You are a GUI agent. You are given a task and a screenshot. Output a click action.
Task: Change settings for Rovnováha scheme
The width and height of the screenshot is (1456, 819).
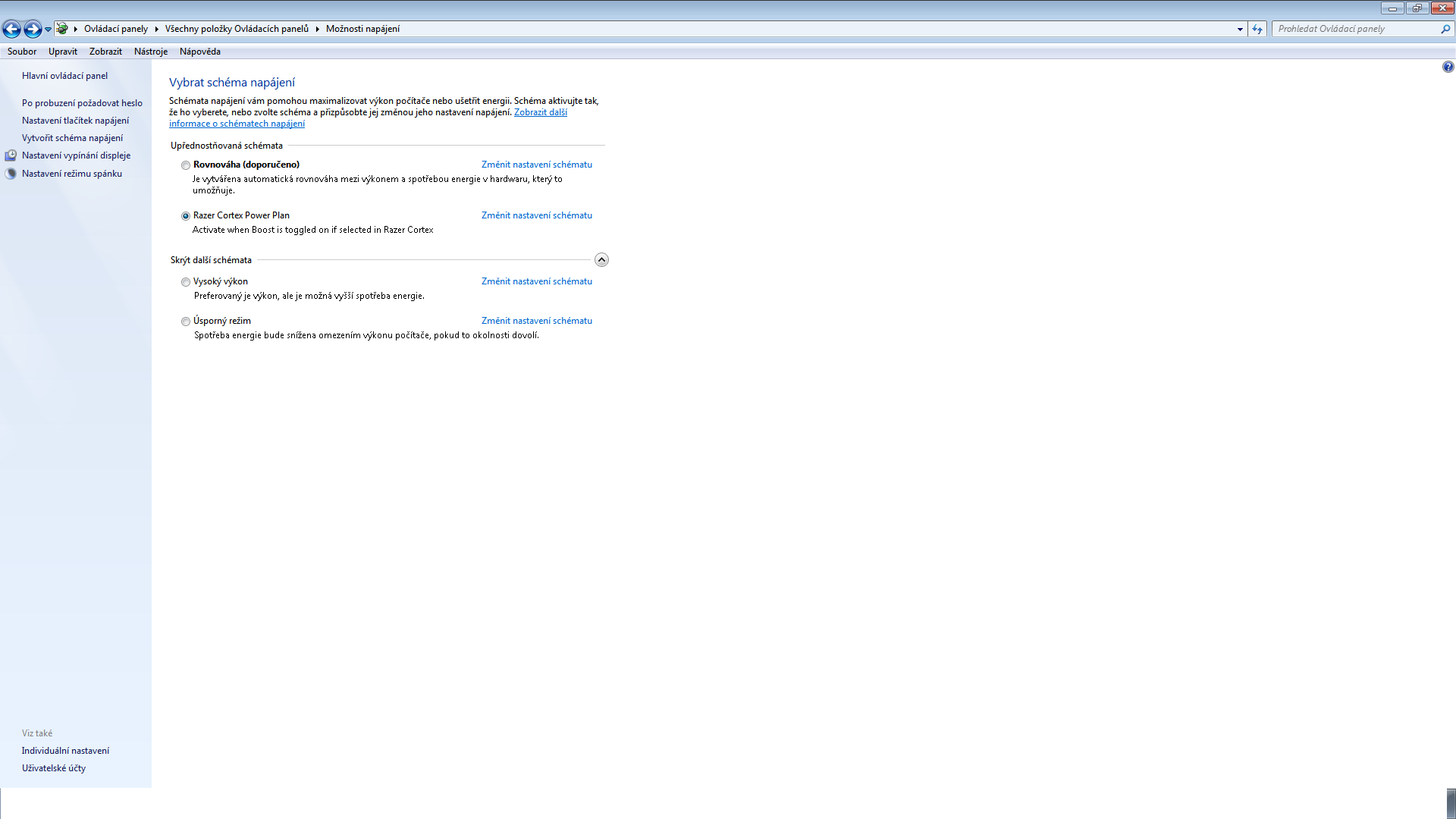tap(537, 165)
